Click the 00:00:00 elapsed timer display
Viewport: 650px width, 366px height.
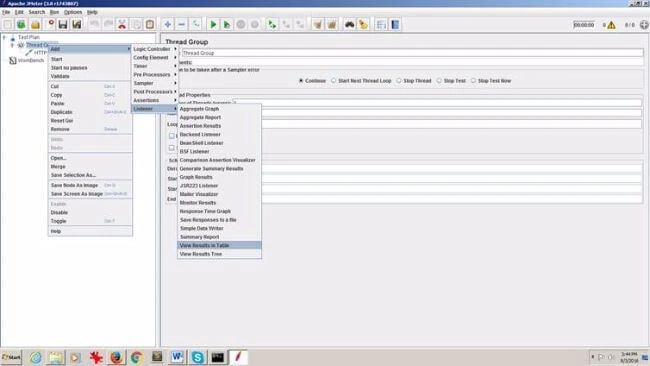pyautogui.click(x=584, y=25)
